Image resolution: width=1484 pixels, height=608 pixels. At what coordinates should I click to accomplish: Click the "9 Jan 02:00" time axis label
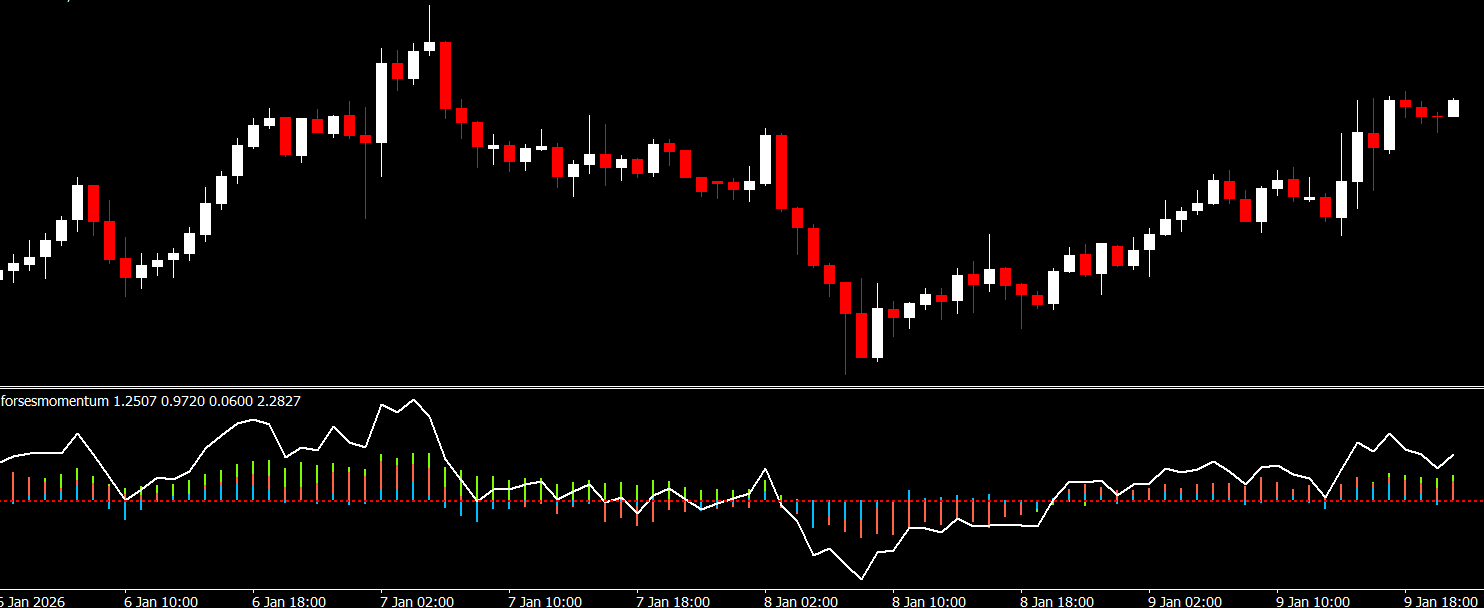tap(1186, 601)
